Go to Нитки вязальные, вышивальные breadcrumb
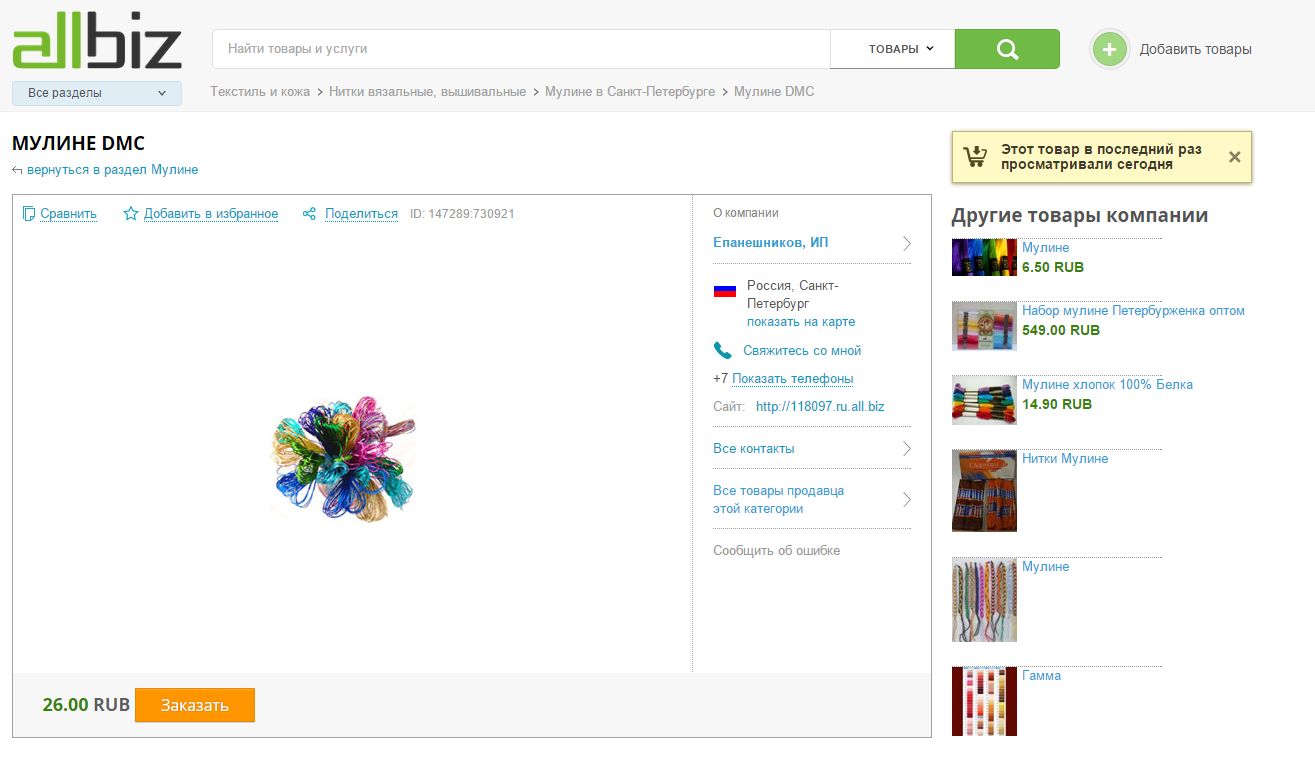Screen dimensions: 1315x759 point(427,91)
